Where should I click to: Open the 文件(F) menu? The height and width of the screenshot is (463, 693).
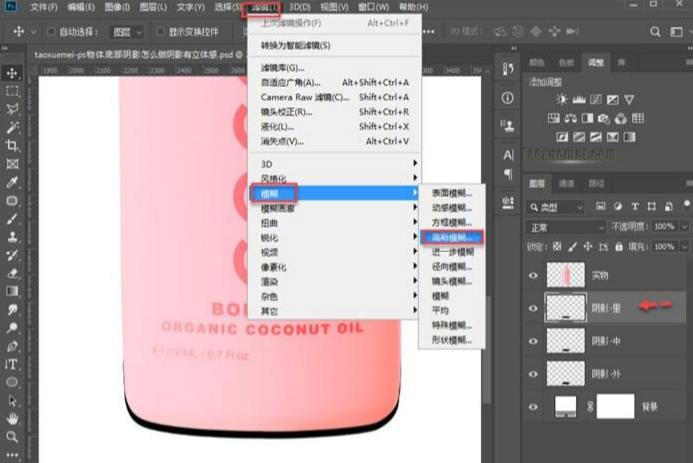[x=44, y=7]
